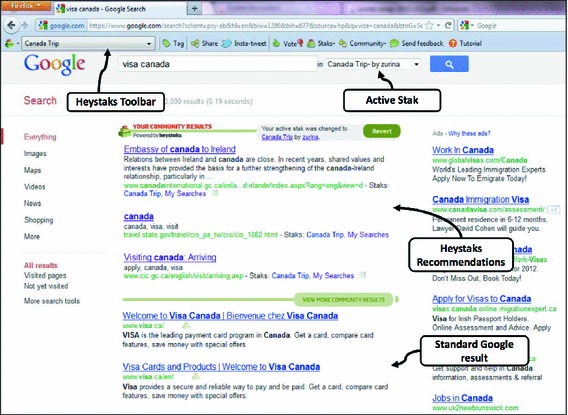Open Embassy of canada to Ireland result
The image size is (568, 415).
point(180,149)
